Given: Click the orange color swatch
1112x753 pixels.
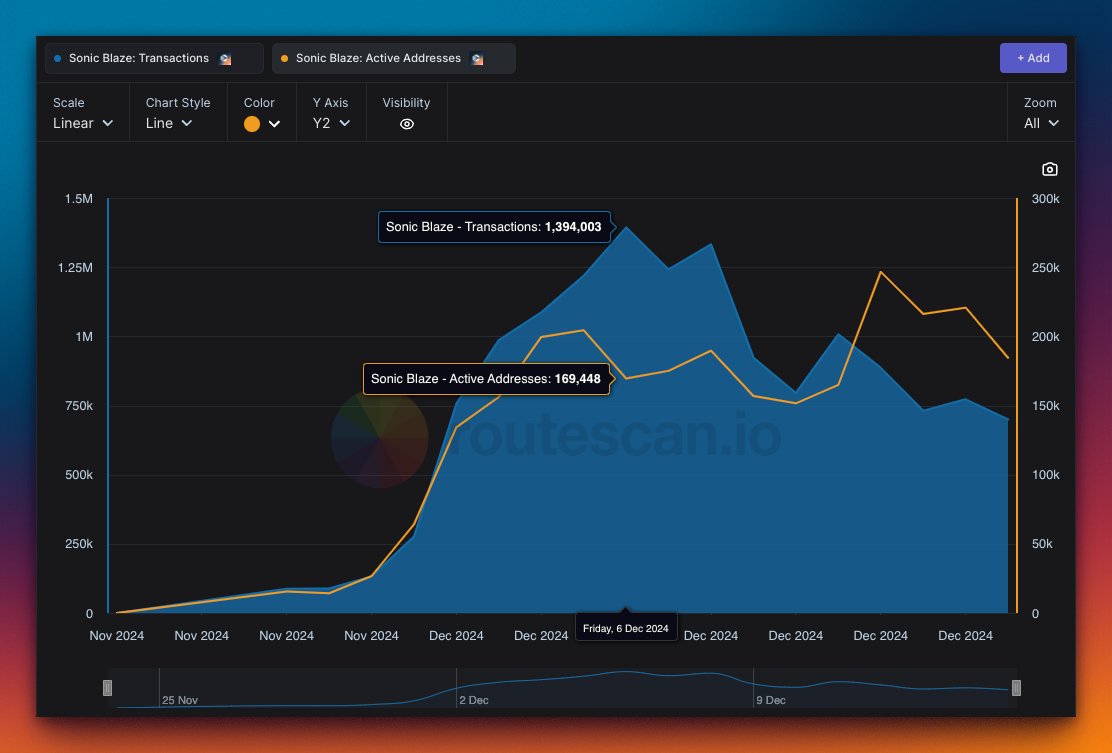Looking at the screenshot, I should (252, 124).
